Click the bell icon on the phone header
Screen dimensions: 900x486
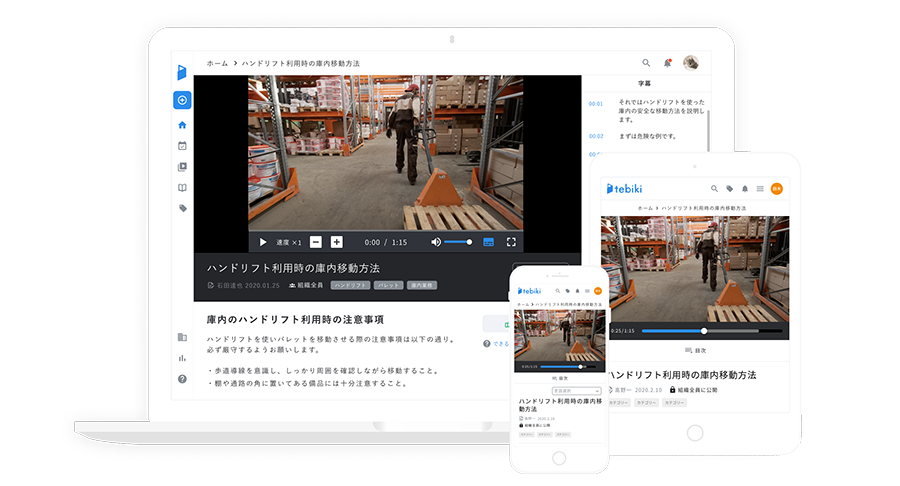pyautogui.click(x=577, y=291)
